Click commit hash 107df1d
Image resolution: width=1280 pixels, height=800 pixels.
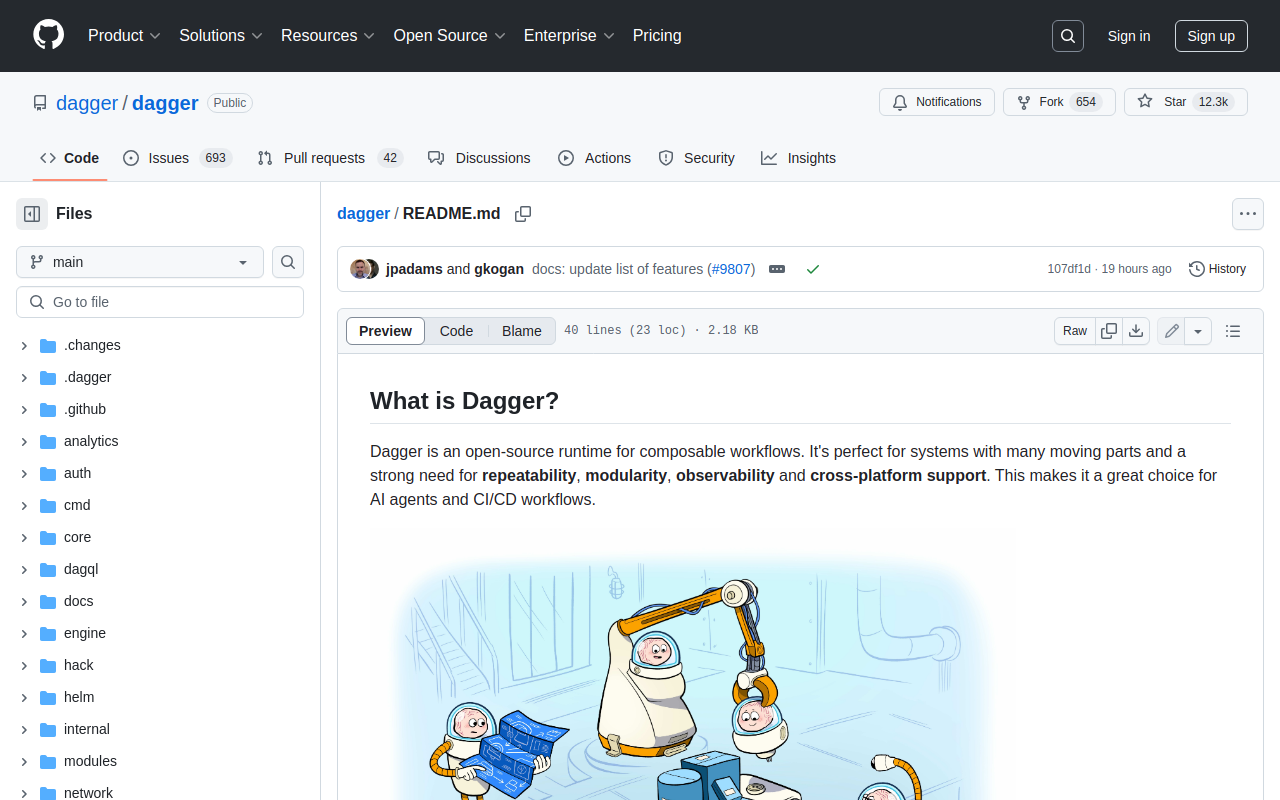[x=1069, y=269]
